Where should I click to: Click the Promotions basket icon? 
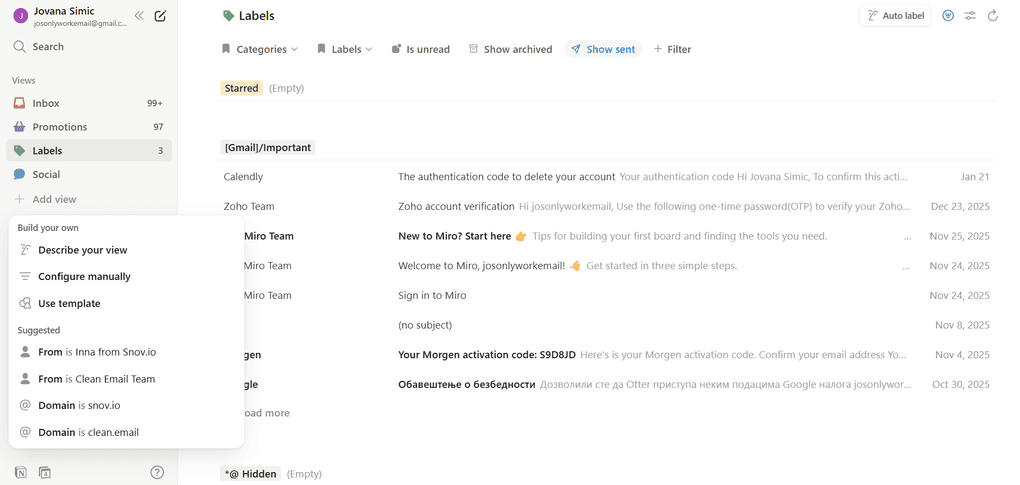pyautogui.click(x=20, y=127)
